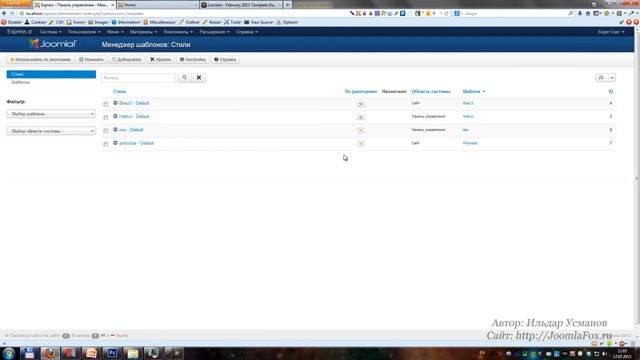The height and width of the screenshot is (360, 640).
Task: Expand the Материалы menu
Action: coord(143,32)
